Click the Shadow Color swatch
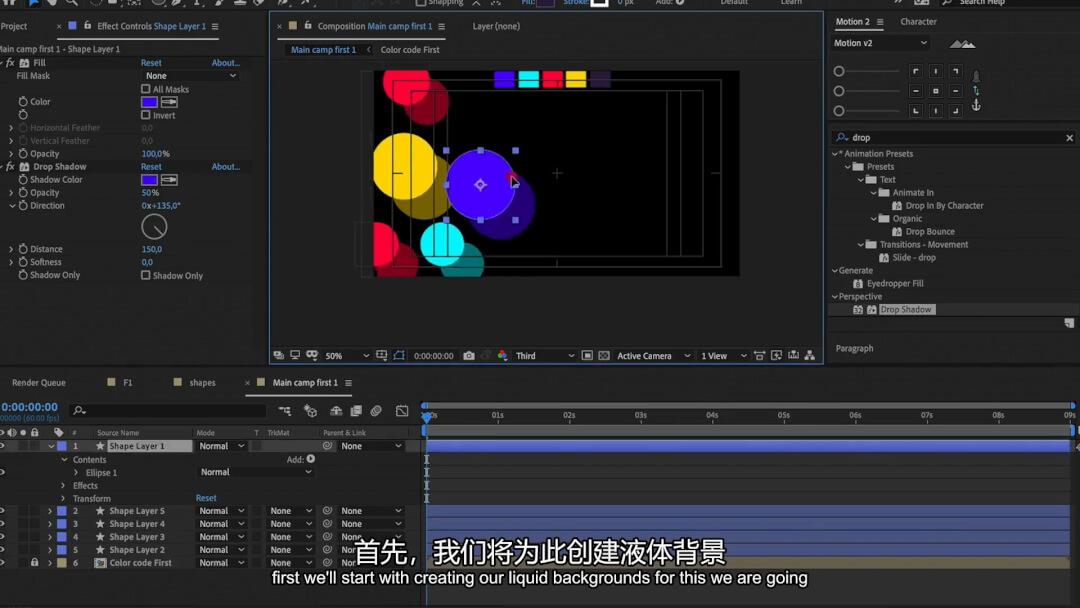The width and height of the screenshot is (1080, 608). [x=149, y=180]
